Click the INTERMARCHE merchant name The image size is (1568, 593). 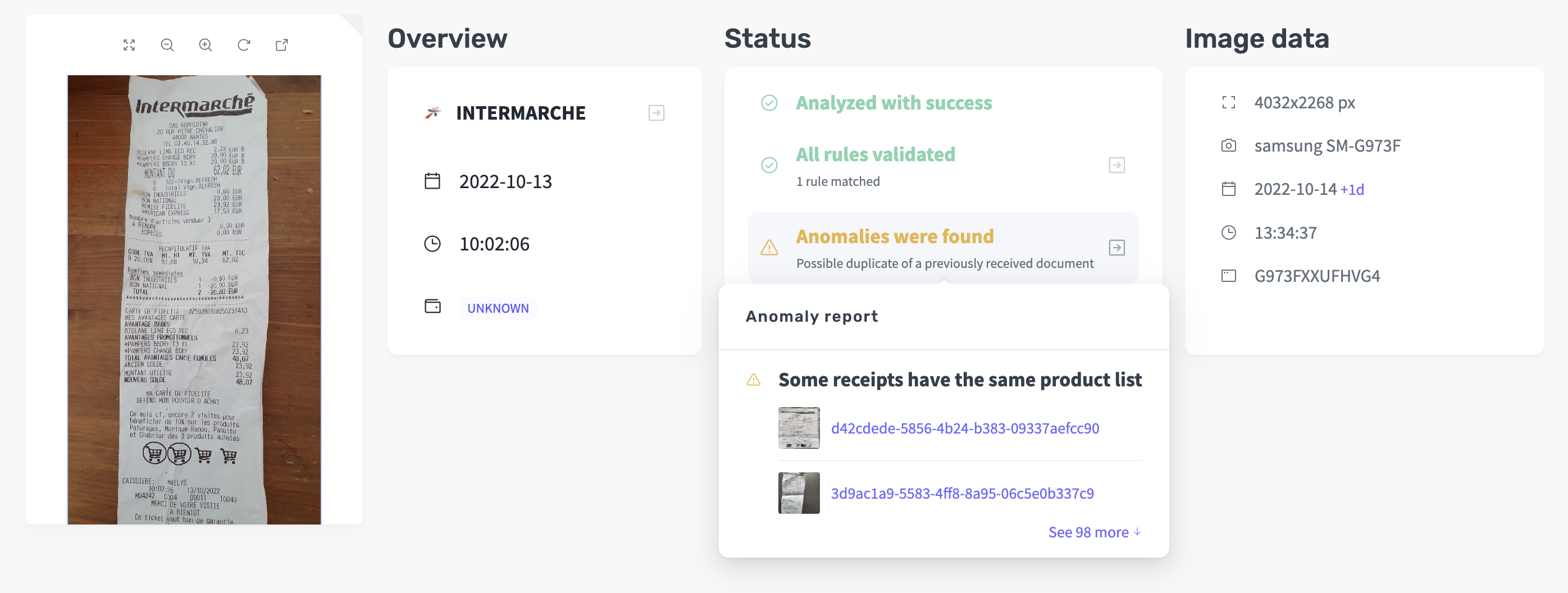pos(521,113)
